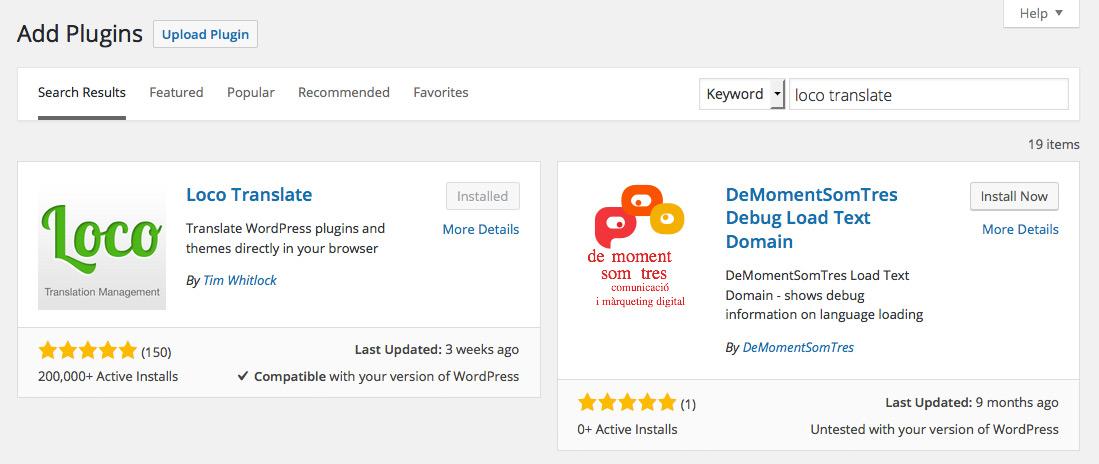Open the Recommended plugins tab
Screen dimensions: 1099x464
[x=343, y=93]
